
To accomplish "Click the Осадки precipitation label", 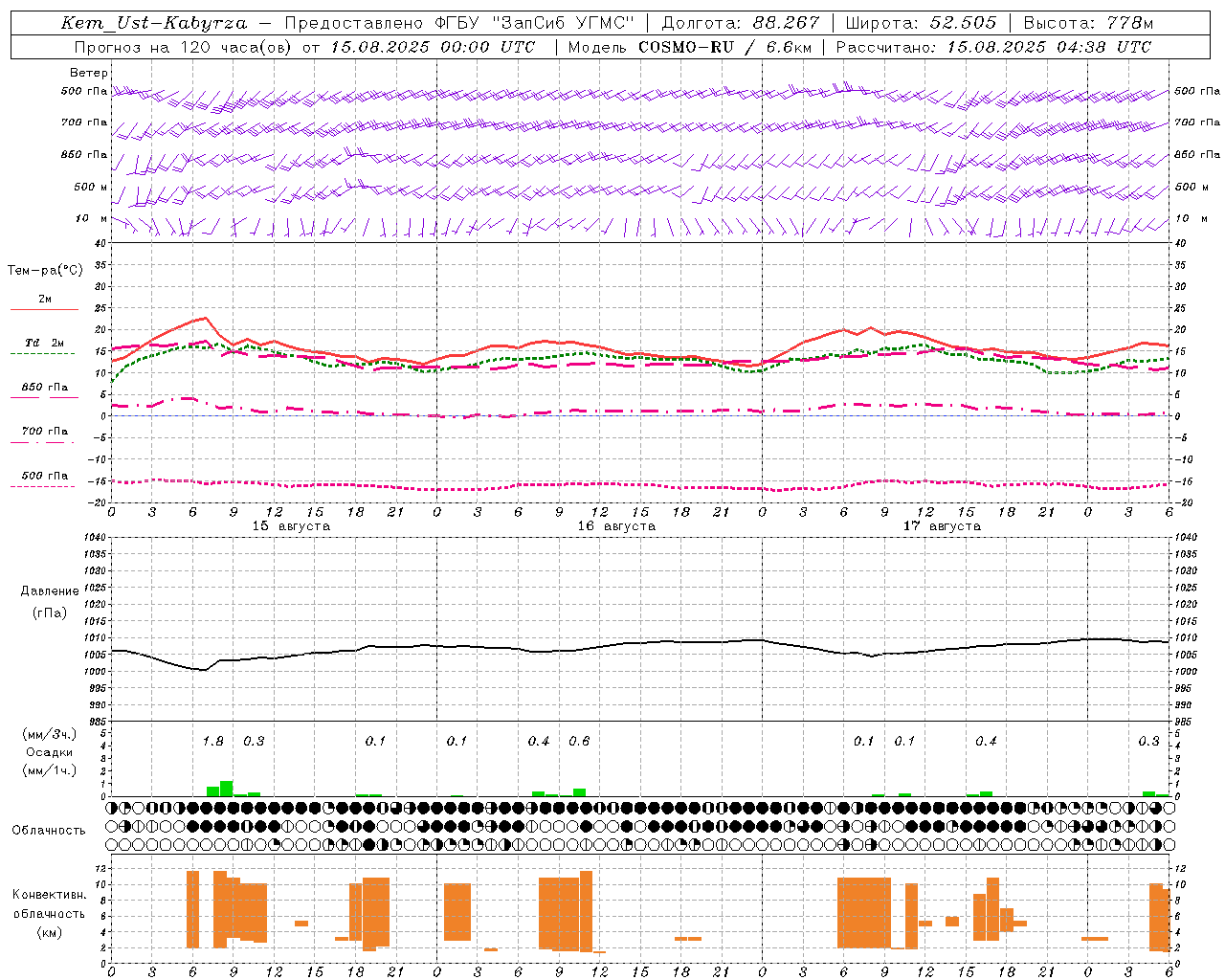I will tap(49, 752).
